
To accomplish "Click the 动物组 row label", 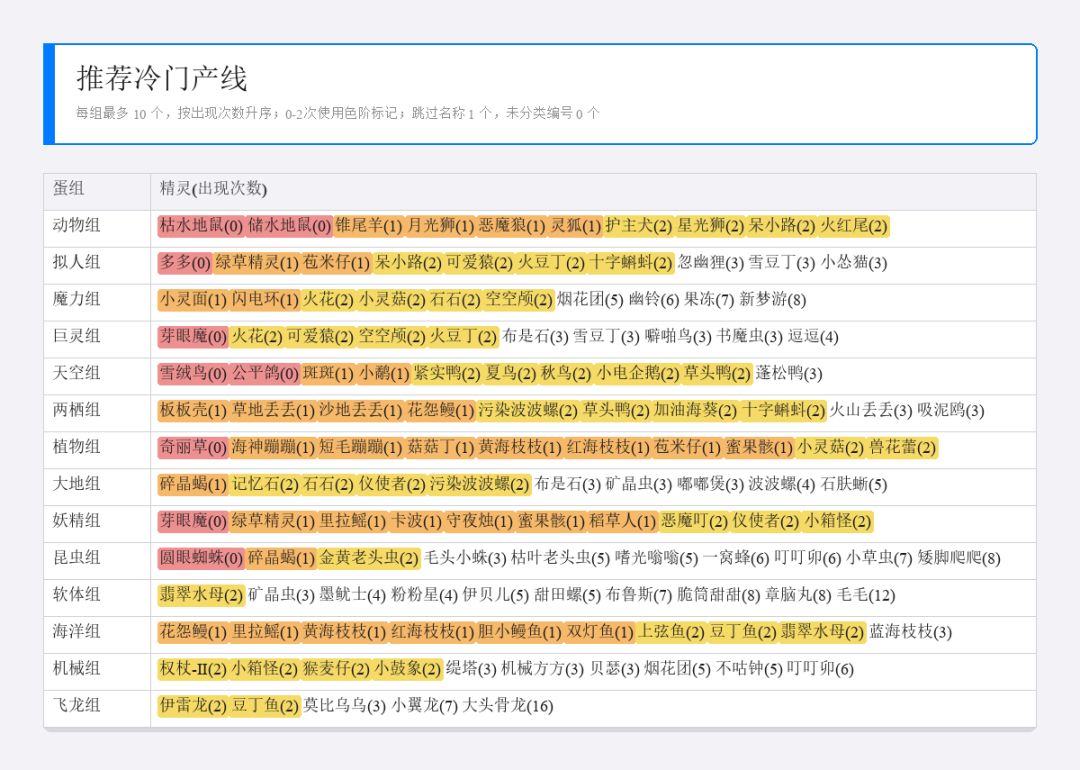I will coord(76,225).
